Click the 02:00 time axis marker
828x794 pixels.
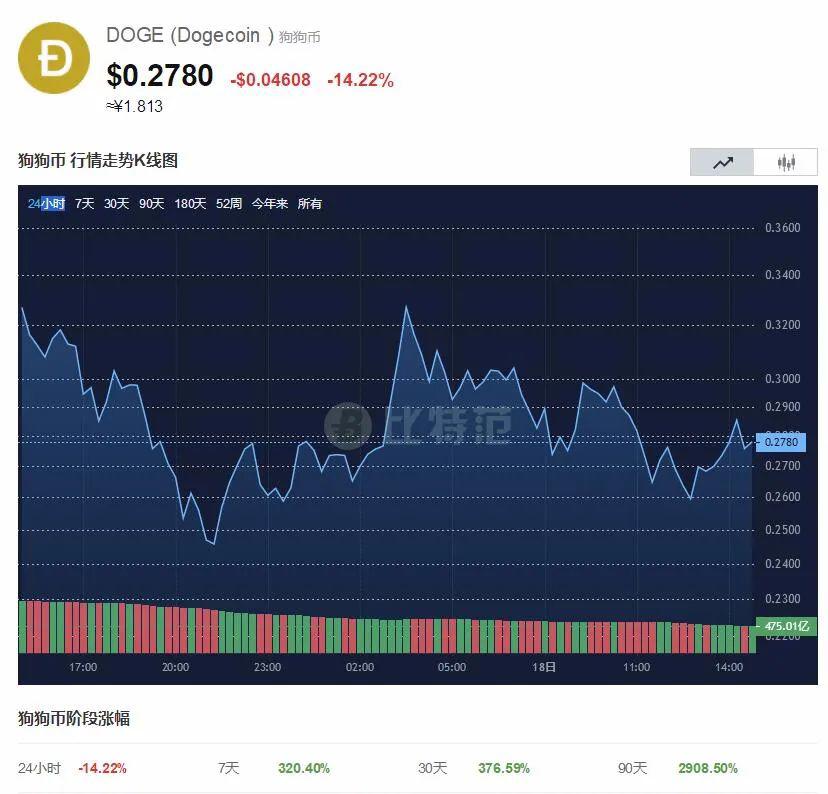tap(359, 667)
